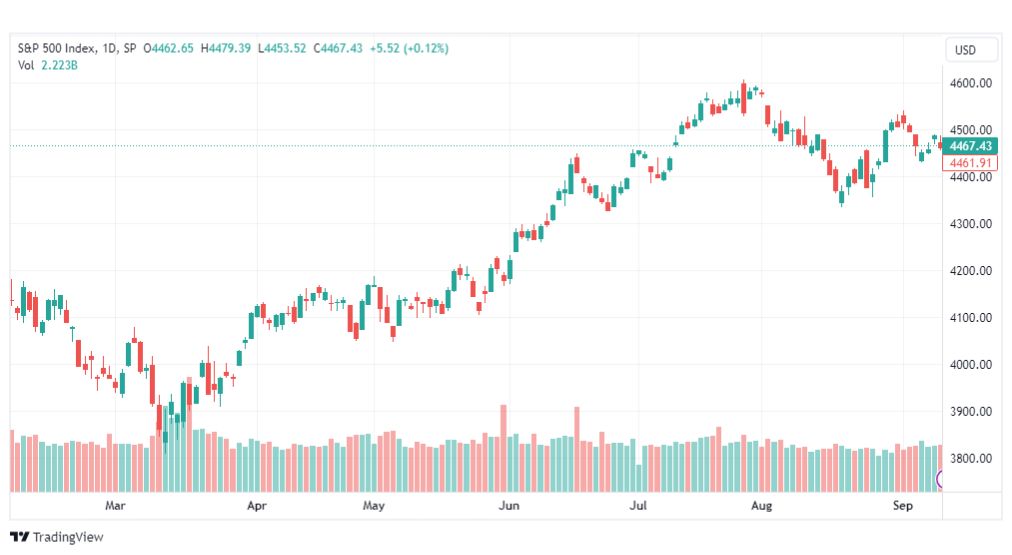Click the 4200.00 price axis label
The image size is (1012, 555).
(971, 271)
